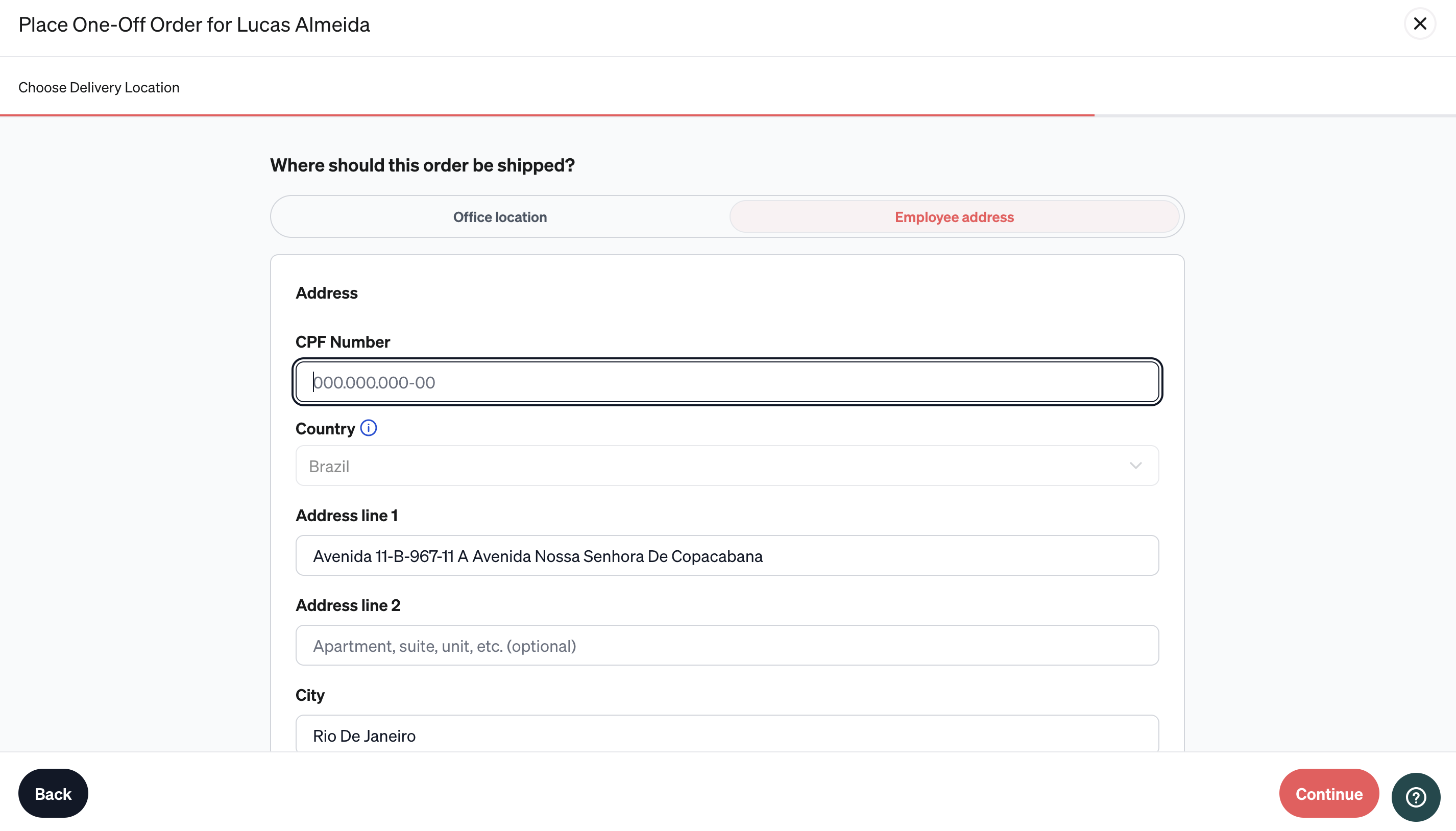Click the dialog title for Lucas Almeida
Image resolution: width=1456 pixels, height=831 pixels.
coord(194,25)
